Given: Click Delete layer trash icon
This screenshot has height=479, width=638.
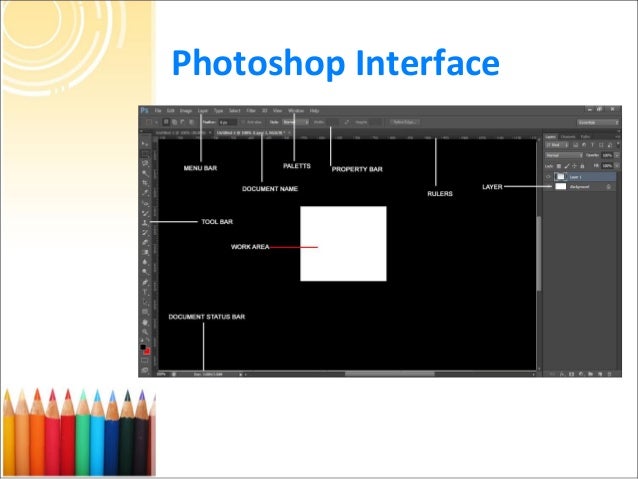Looking at the screenshot, I should (x=610, y=374).
